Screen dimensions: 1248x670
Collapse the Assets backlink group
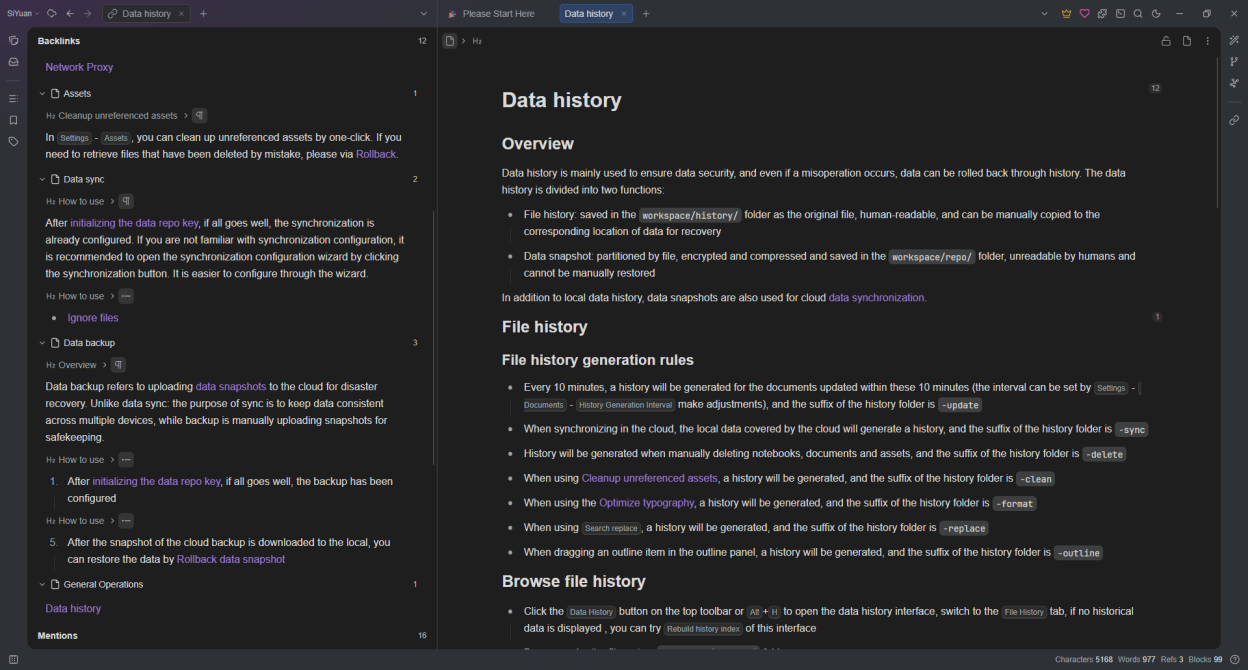point(42,94)
